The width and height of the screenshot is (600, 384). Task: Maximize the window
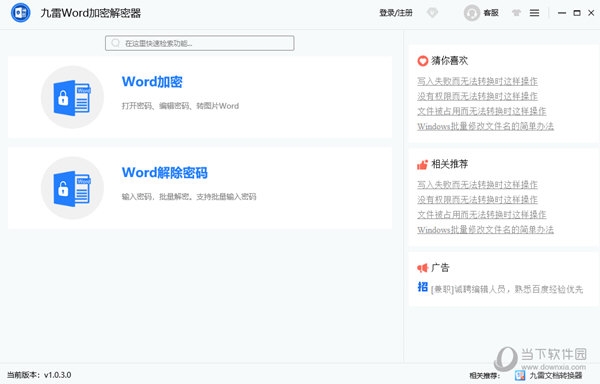coord(577,13)
